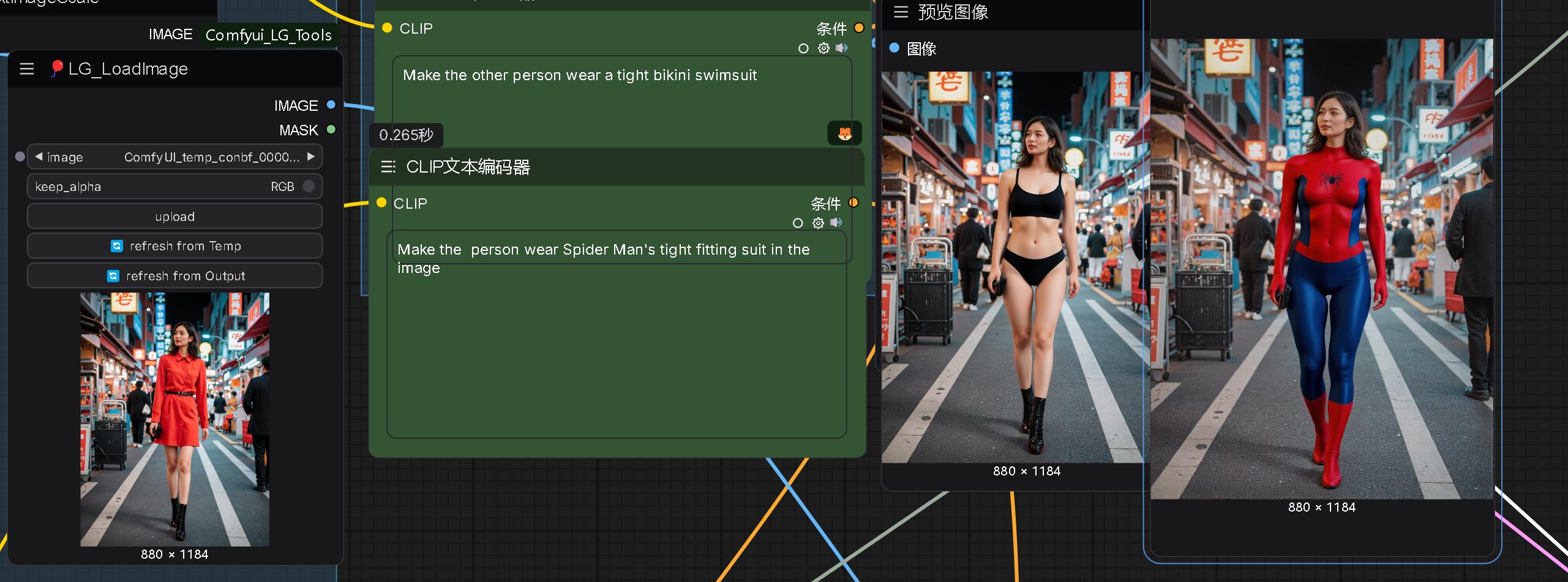Toggle the circle indicator above the Spider Man prompt
1568x582 pixels.
tap(798, 223)
